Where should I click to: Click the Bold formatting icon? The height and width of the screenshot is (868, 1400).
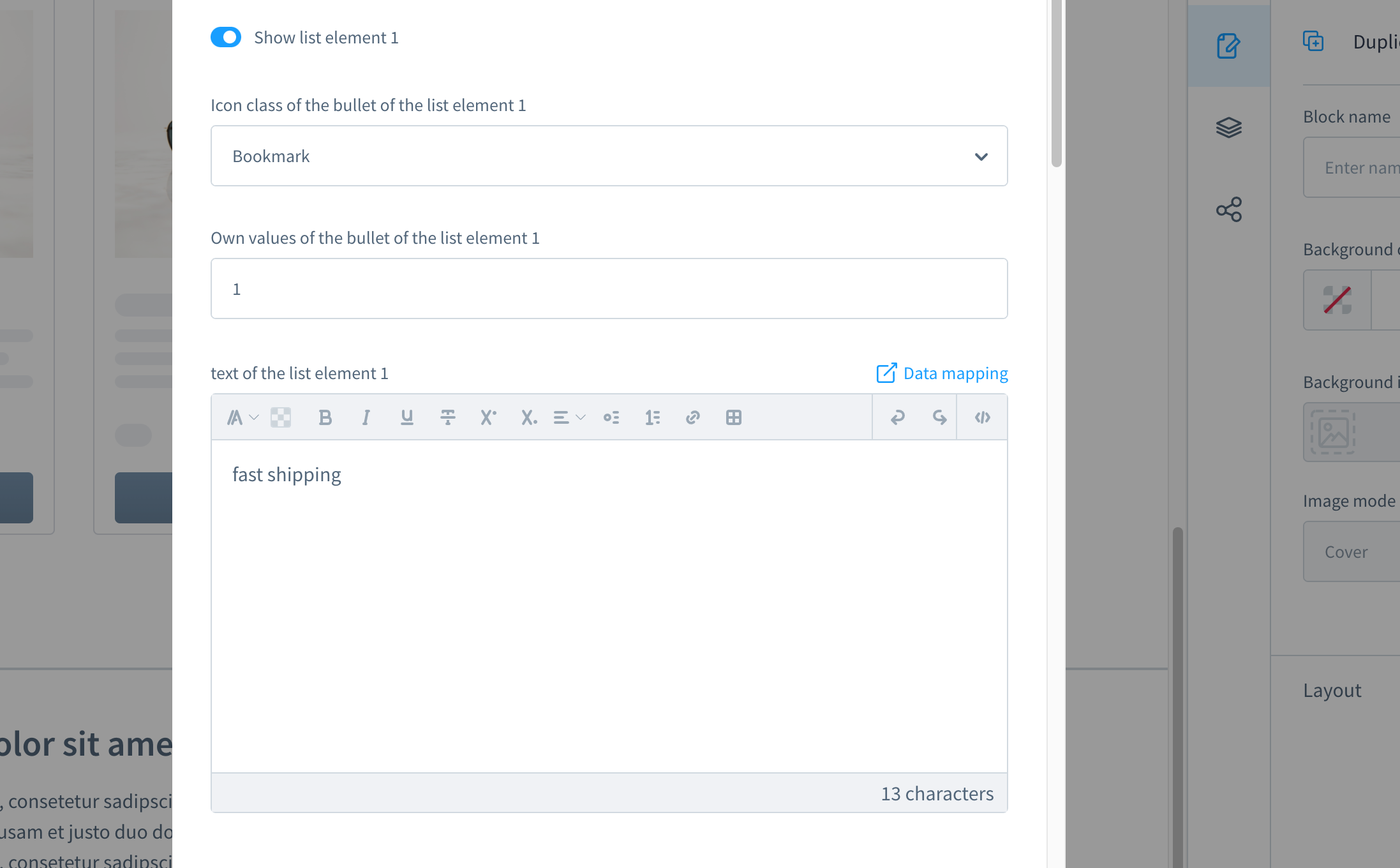point(325,417)
